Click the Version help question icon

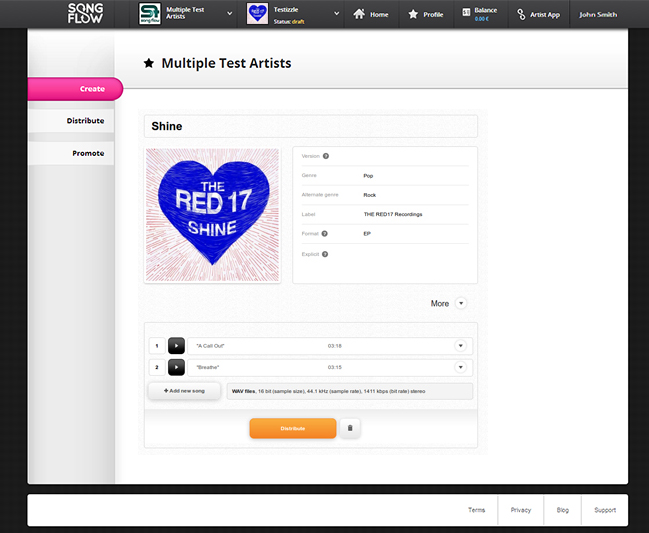[326, 156]
